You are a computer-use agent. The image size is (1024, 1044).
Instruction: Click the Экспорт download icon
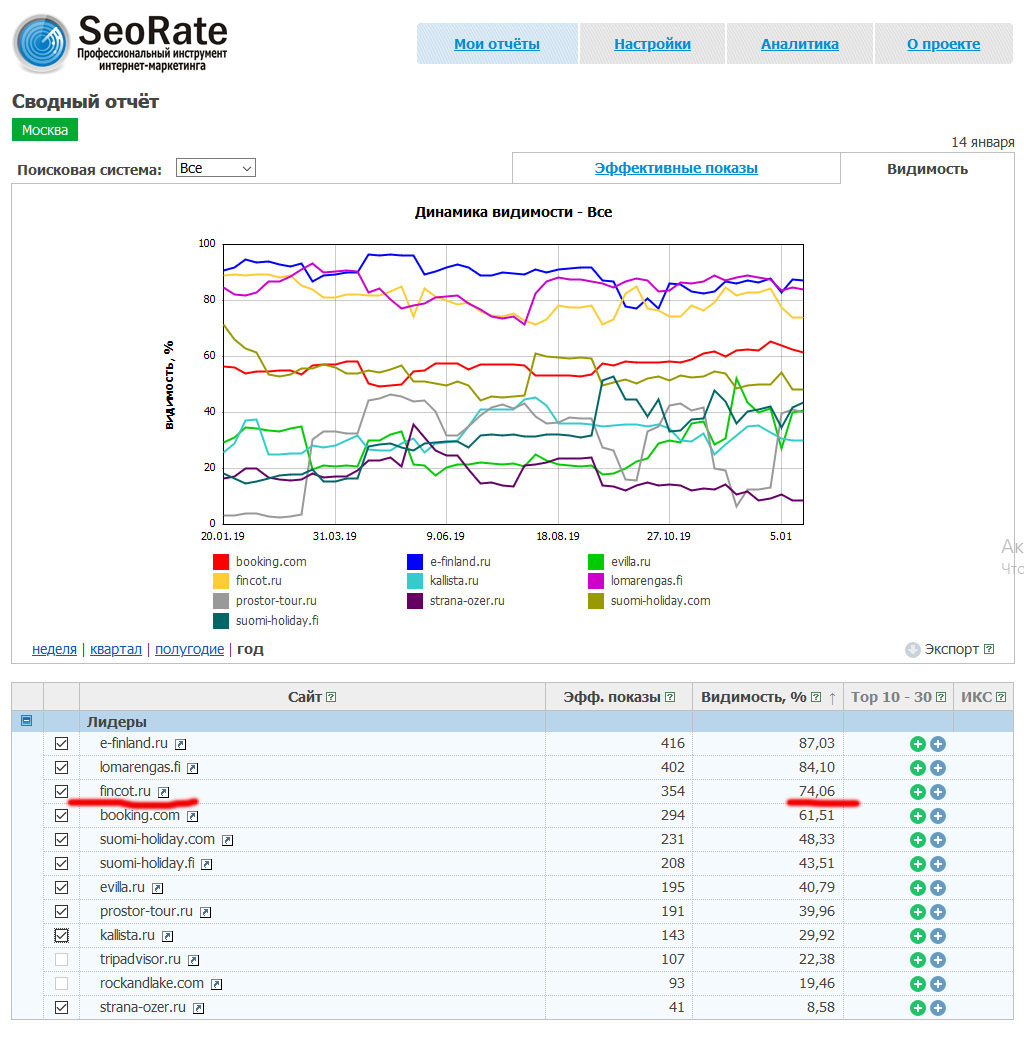coord(913,650)
